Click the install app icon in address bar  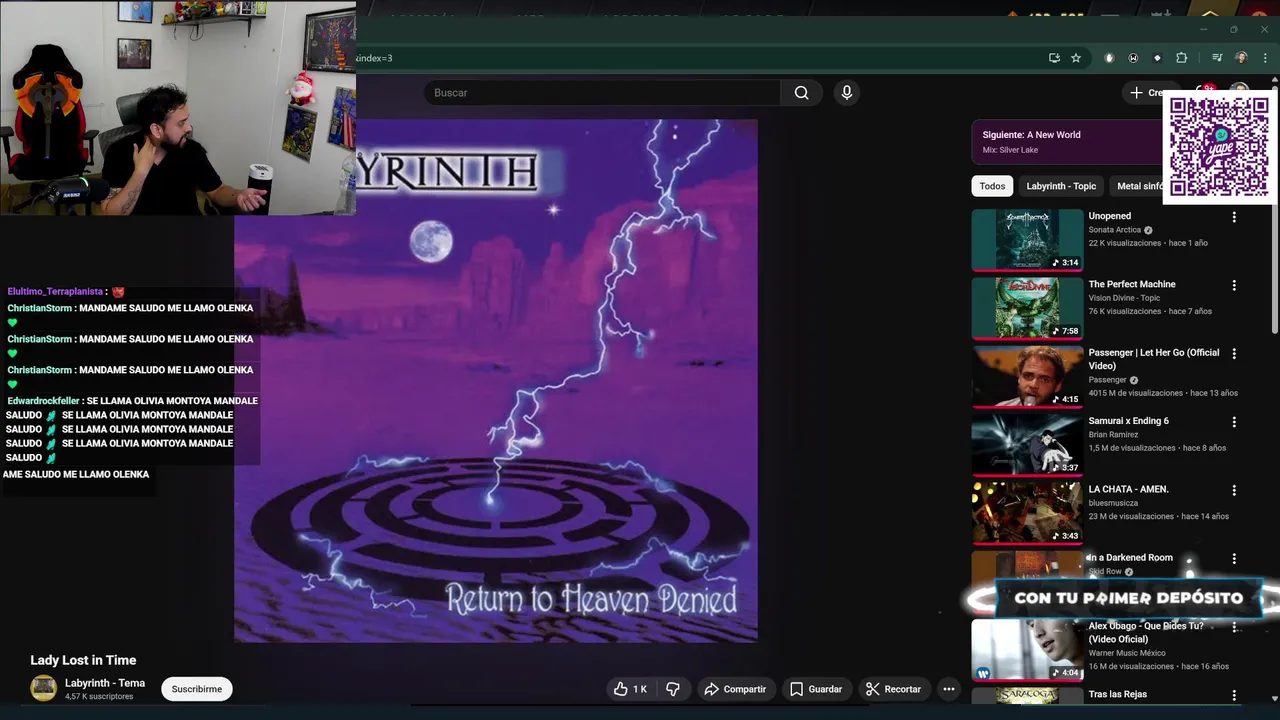point(1054,58)
